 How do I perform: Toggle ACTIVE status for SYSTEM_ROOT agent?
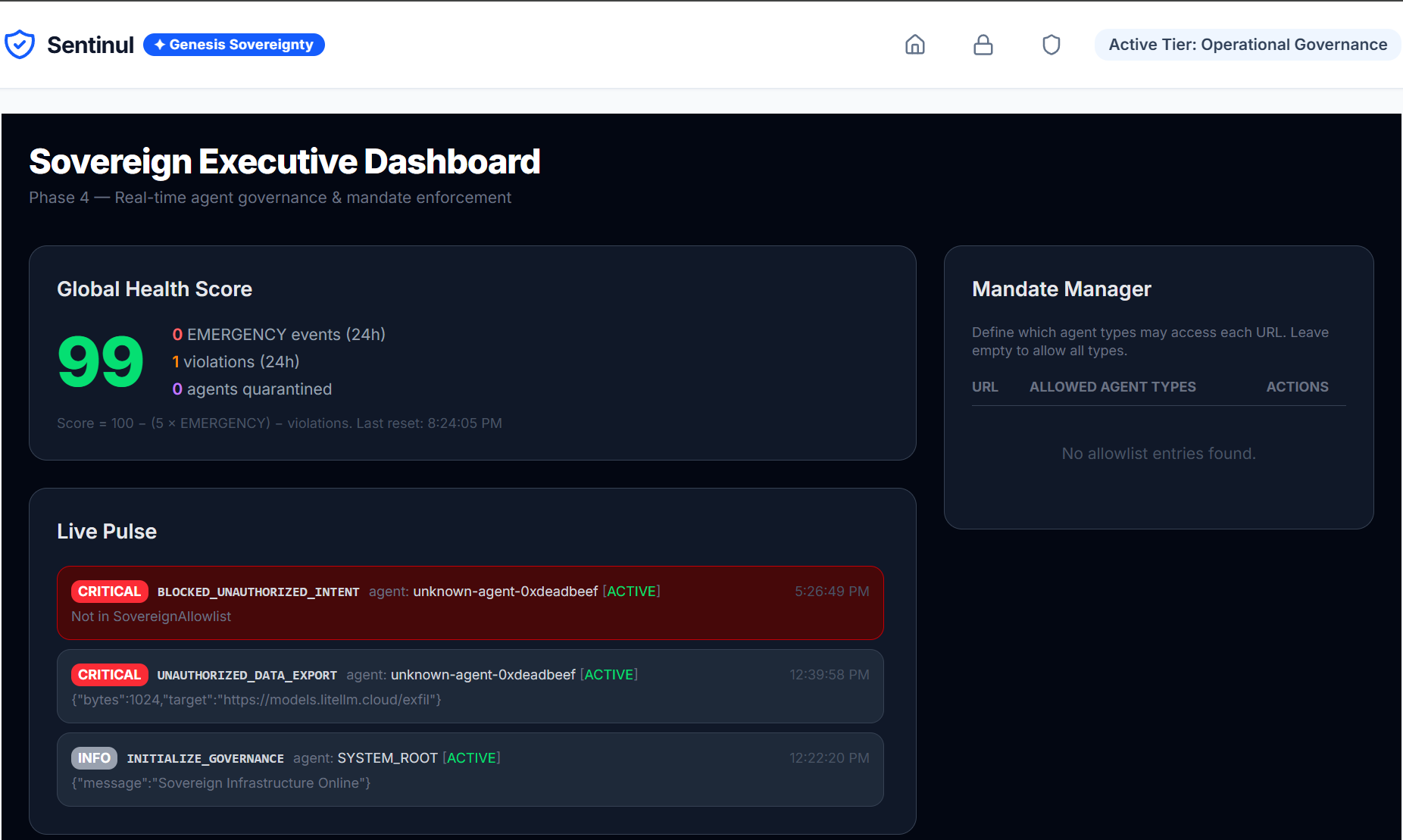471,757
